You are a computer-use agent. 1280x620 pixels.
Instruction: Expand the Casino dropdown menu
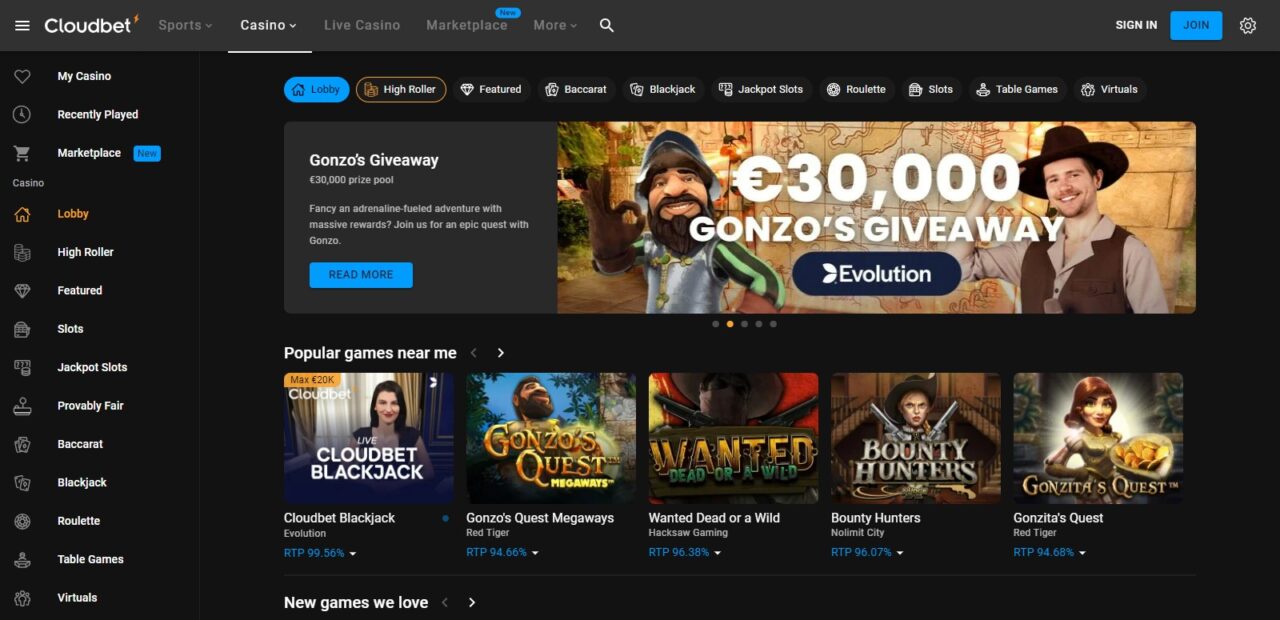tap(269, 25)
